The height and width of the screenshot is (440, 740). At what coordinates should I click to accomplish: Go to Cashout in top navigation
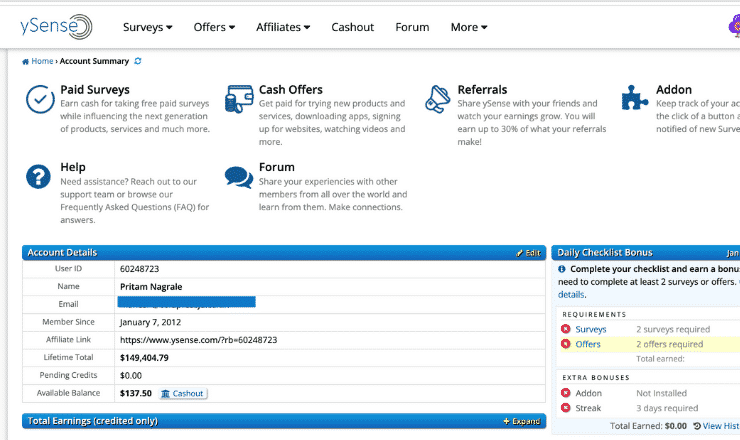tap(353, 27)
